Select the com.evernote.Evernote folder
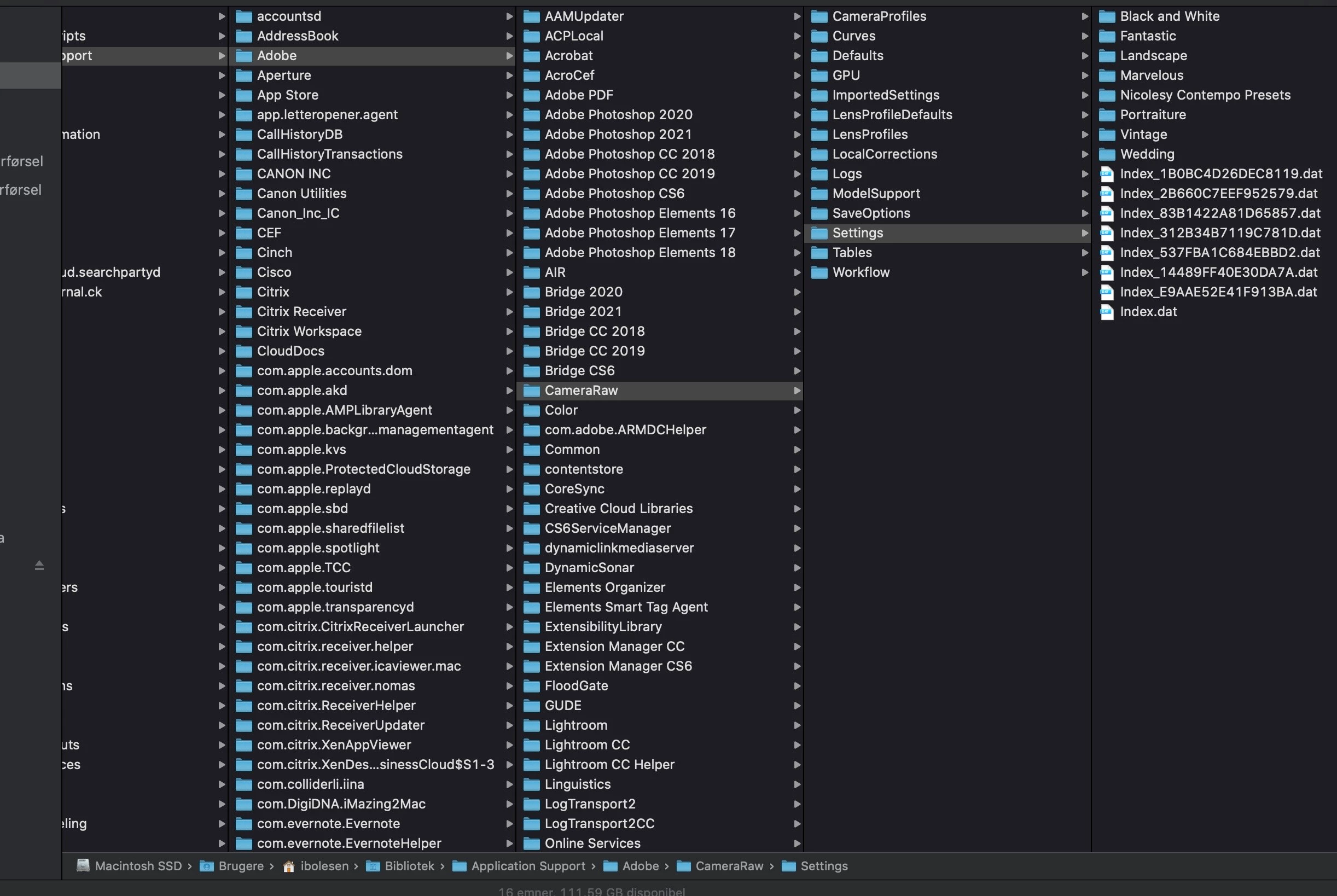 coord(328,823)
